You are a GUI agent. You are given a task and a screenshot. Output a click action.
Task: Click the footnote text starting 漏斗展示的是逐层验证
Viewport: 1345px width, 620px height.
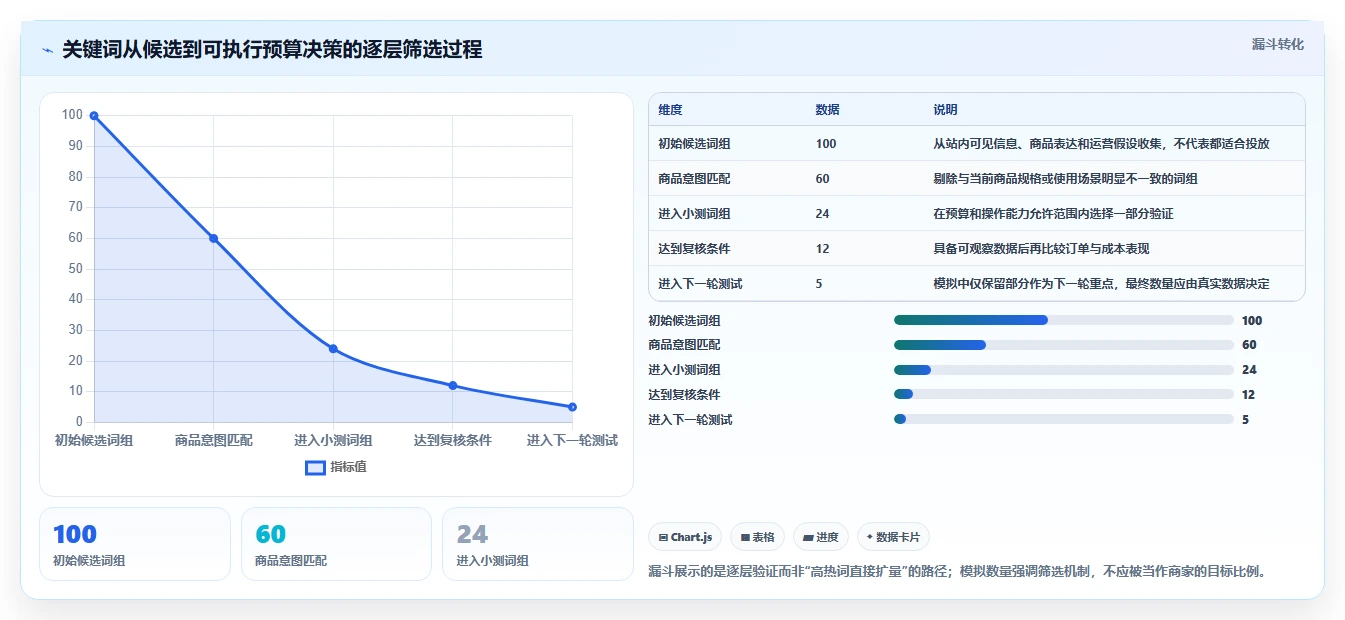coord(959,572)
